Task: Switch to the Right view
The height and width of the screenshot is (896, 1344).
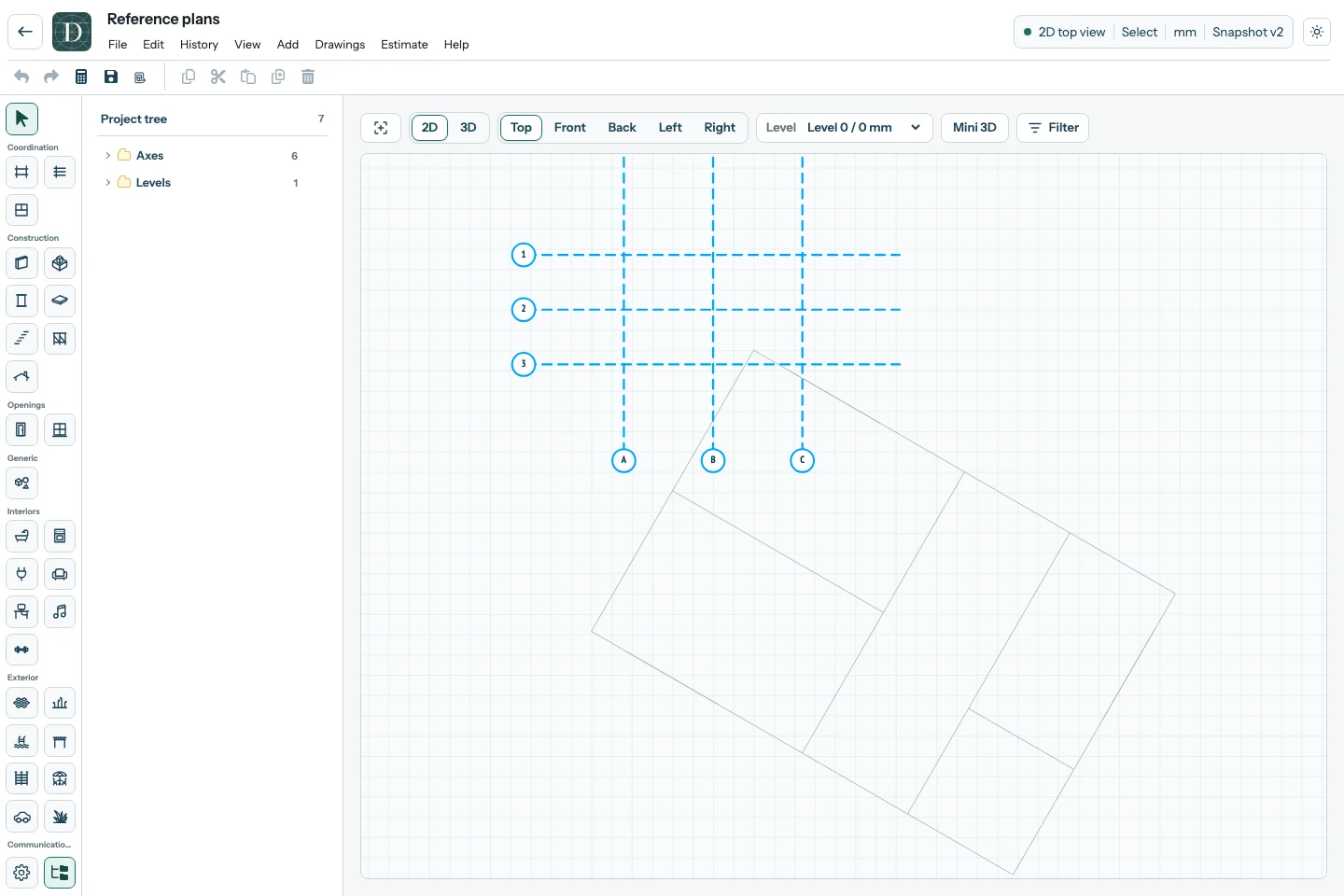Action: [x=720, y=128]
